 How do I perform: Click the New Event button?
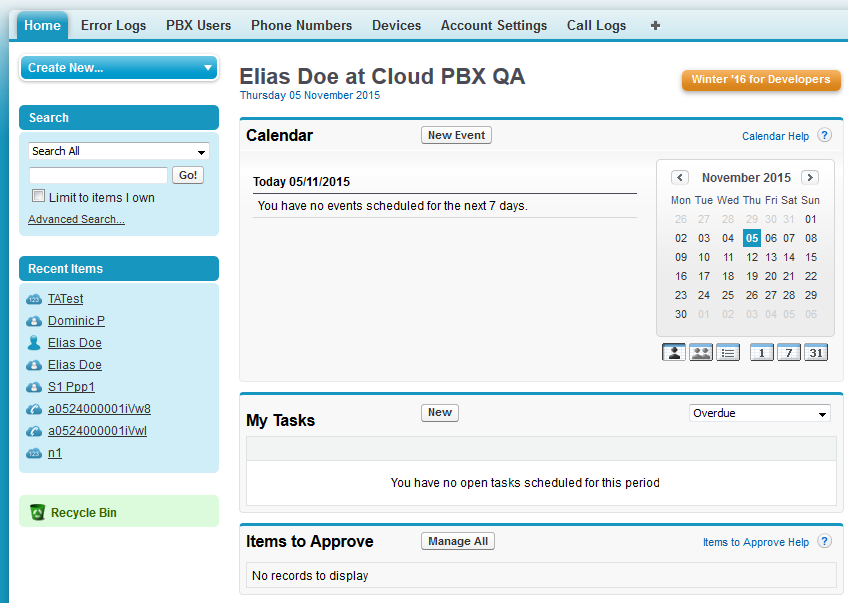pos(456,135)
